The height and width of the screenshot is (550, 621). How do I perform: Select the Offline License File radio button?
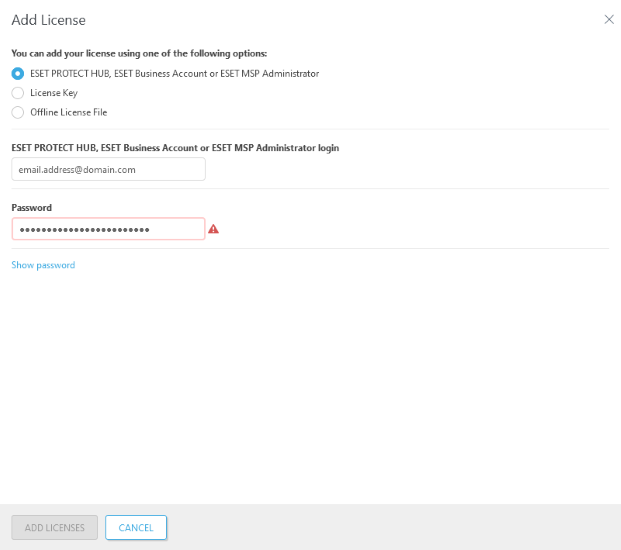point(17,112)
